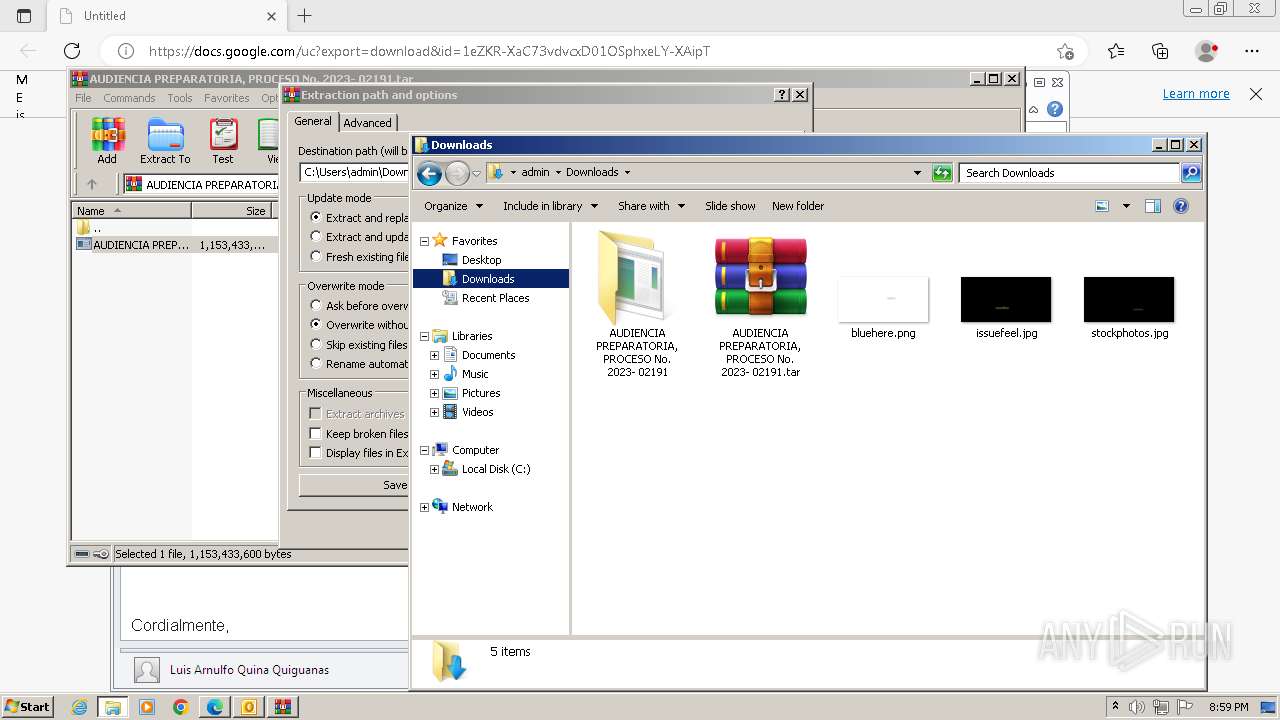
Task: Select Ask before overwrite radio
Action: [316, 305]
